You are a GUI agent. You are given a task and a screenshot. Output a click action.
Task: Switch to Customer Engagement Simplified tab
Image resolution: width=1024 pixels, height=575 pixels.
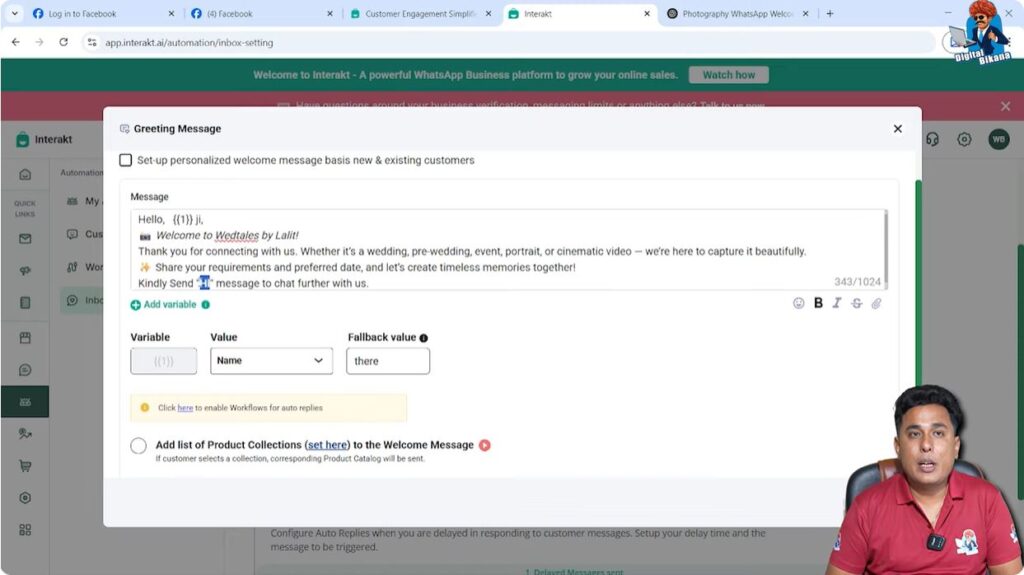(420, 14)
